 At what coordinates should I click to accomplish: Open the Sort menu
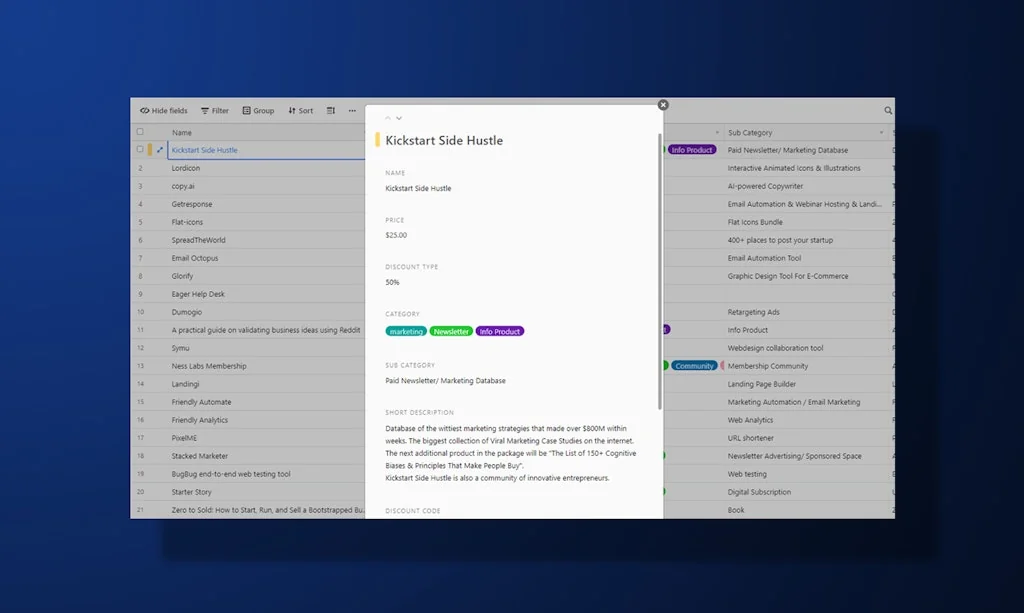300,111
